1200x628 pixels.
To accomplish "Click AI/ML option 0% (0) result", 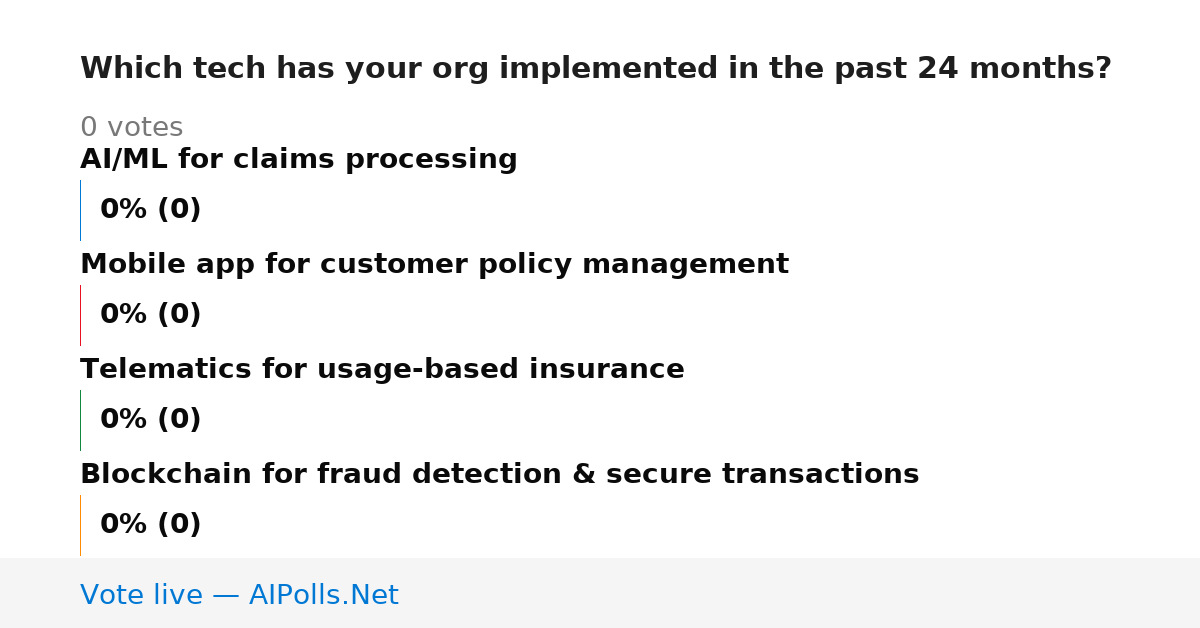I will pos(150,210).
